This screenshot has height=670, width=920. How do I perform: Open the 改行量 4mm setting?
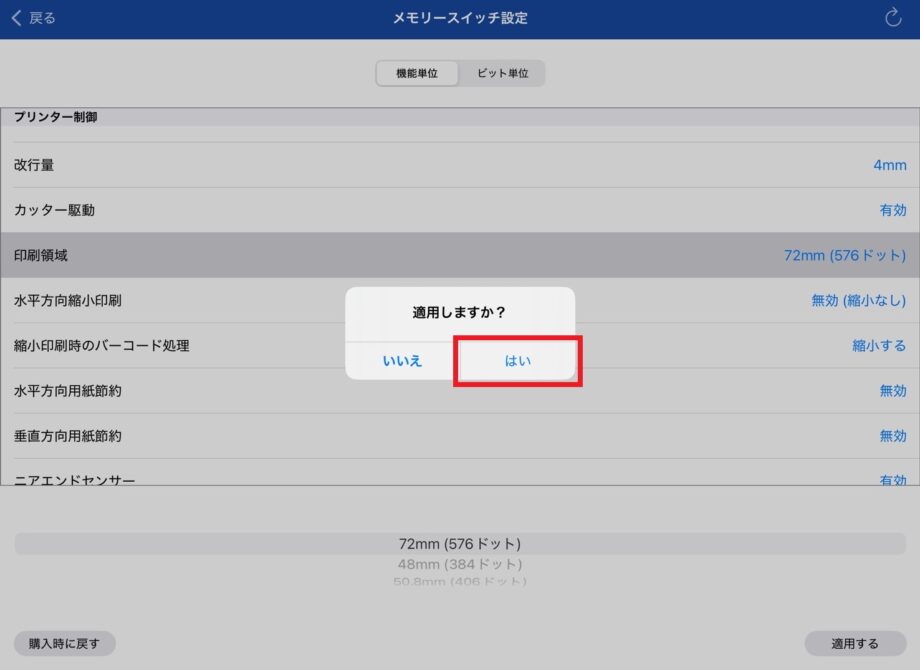pyautogui.click(x=889, y=165)
